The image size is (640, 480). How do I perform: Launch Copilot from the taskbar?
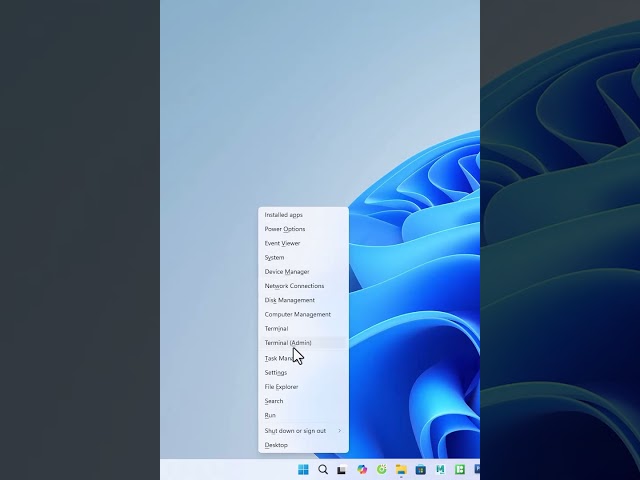pos(362,469)
